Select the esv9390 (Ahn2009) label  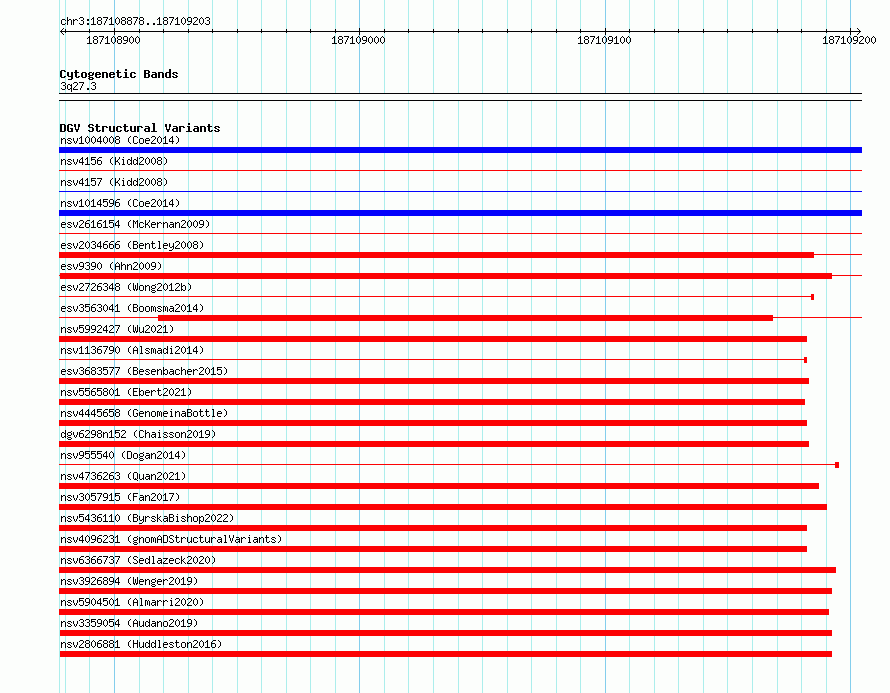point(111,266)
